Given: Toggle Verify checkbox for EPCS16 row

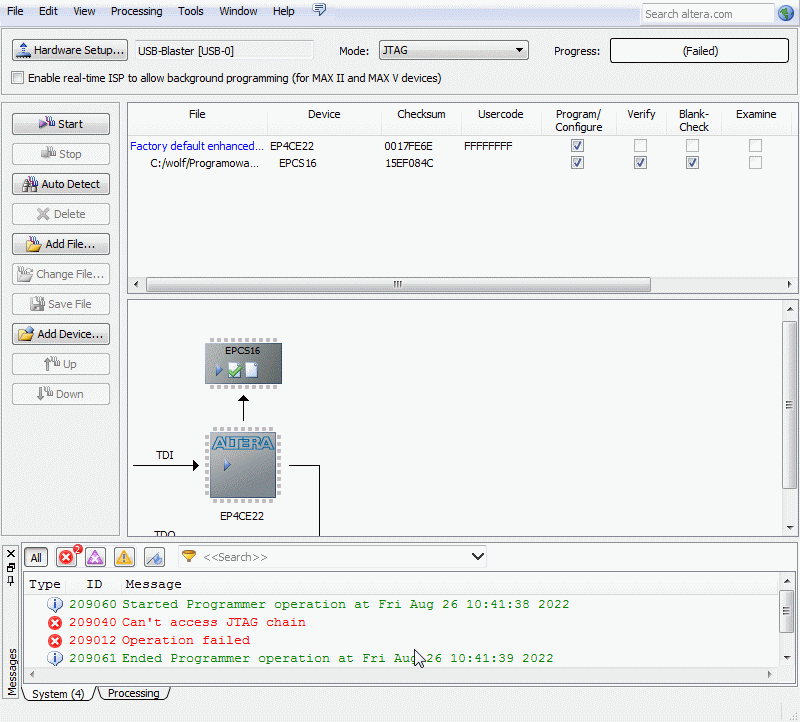Looking at the screenshot, I should coord(640,163).
